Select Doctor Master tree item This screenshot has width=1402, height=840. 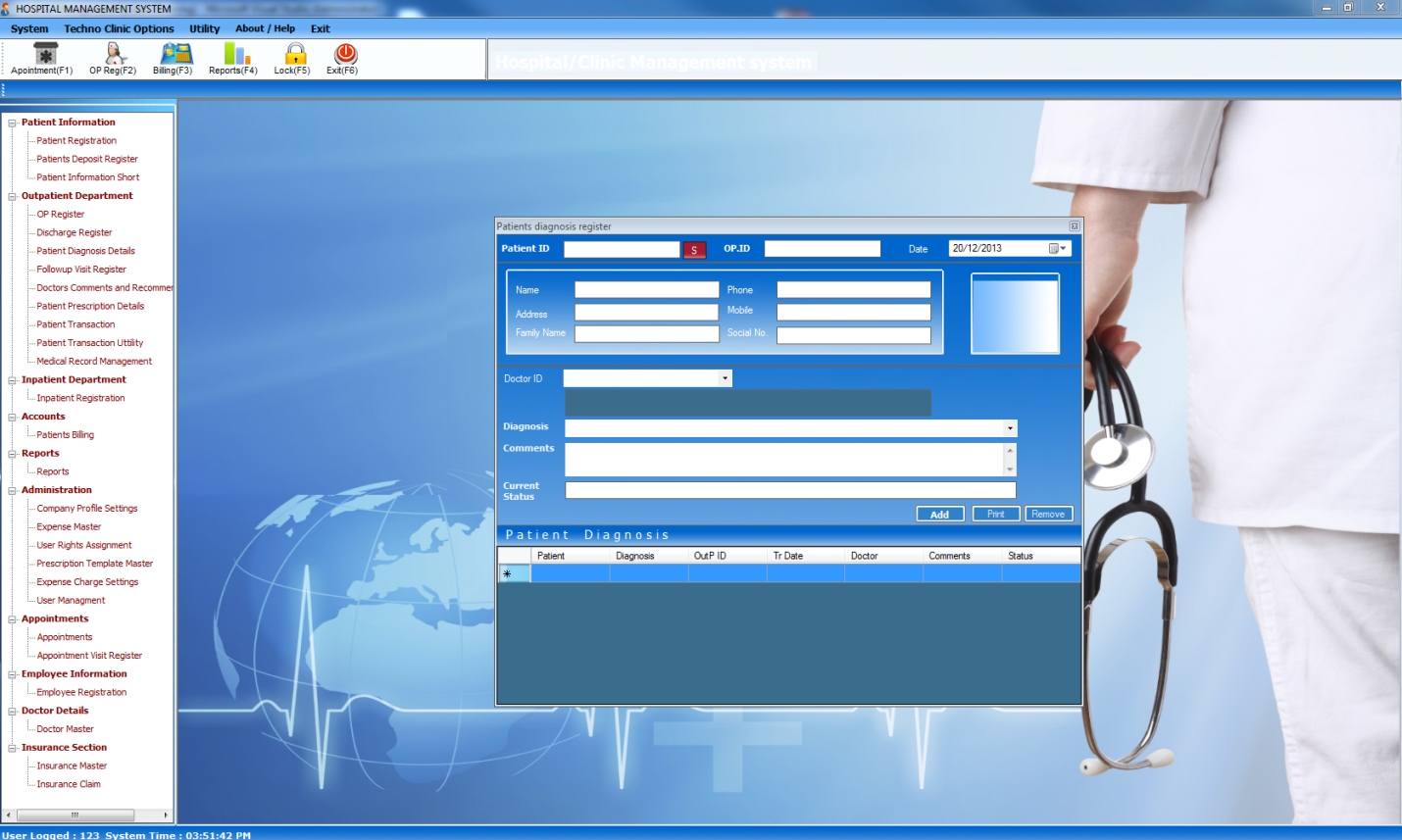pos(66,729)
